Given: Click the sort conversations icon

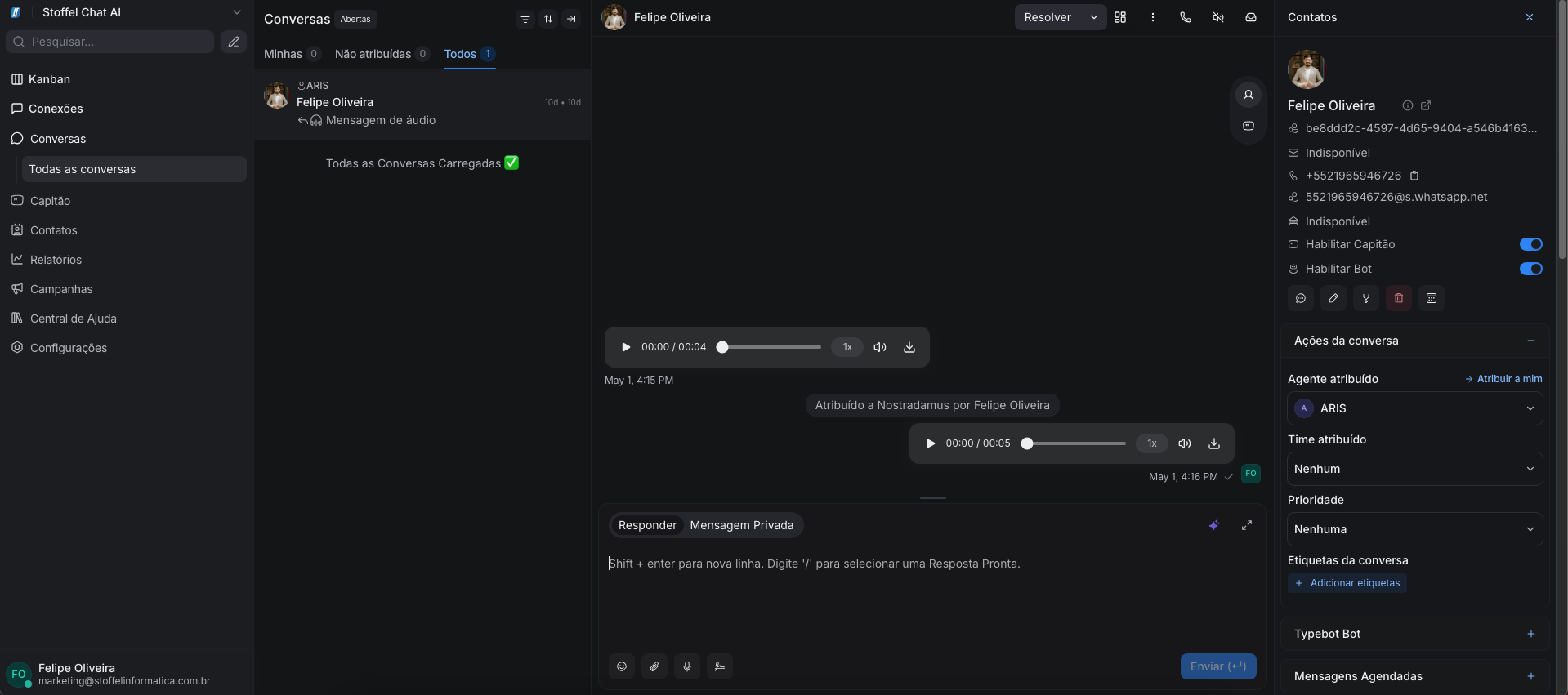Looking at the screenshot, I should tap(548, 19).
